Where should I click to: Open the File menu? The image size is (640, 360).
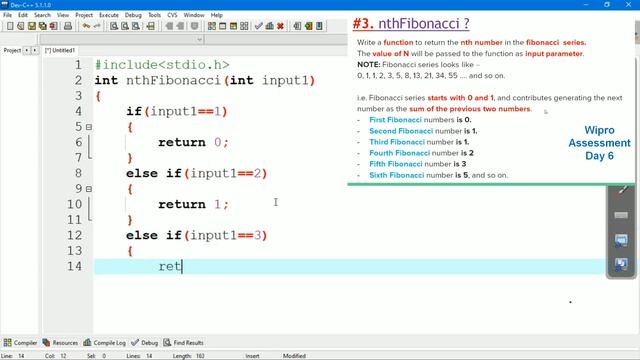7,15
